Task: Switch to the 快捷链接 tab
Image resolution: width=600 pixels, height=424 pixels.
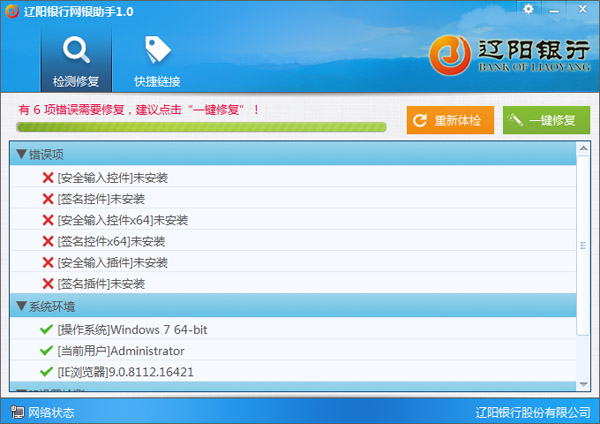Action: coord(157,61)
